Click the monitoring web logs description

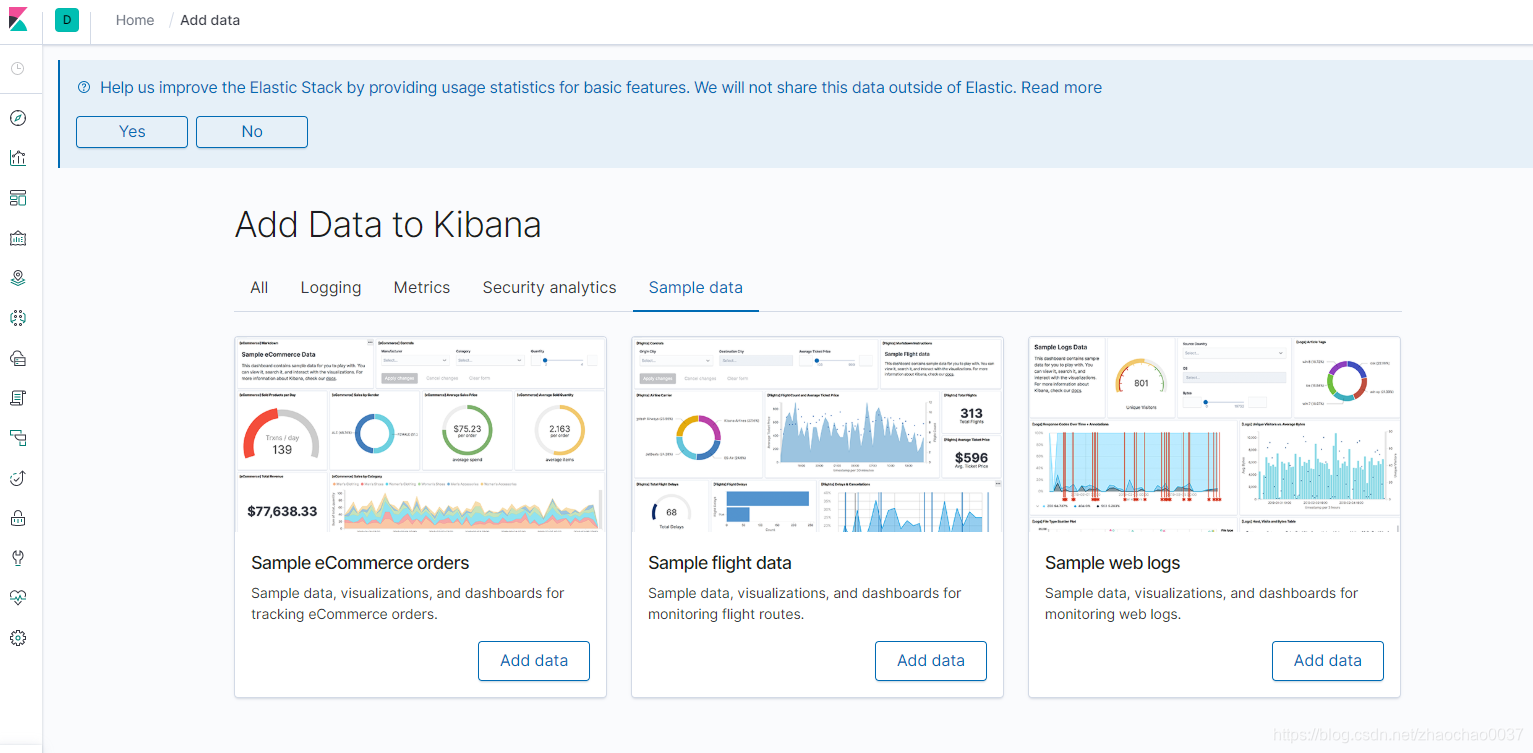(1202, 604)
